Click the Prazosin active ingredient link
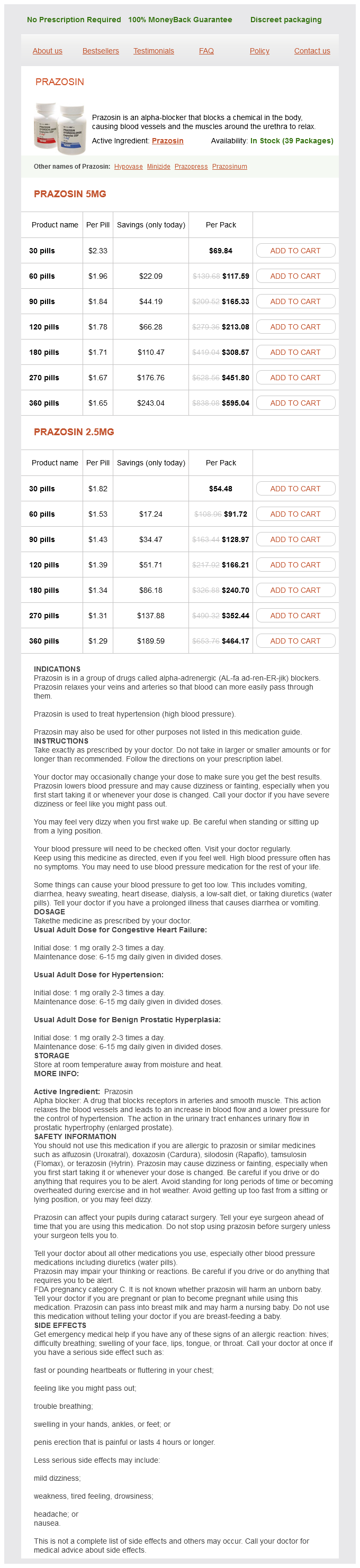The image size is (360, 1568). [x=167, y=141]
